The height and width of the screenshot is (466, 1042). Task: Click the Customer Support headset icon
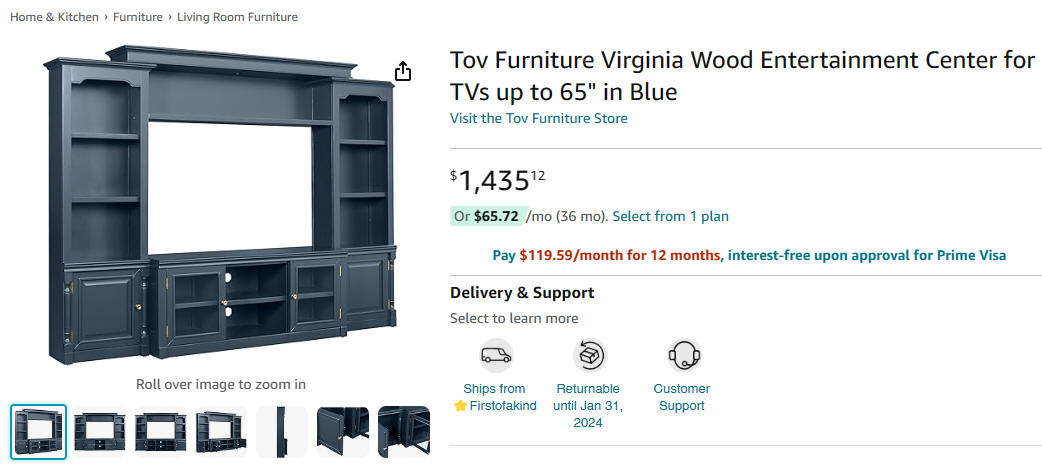click(684, 356)
